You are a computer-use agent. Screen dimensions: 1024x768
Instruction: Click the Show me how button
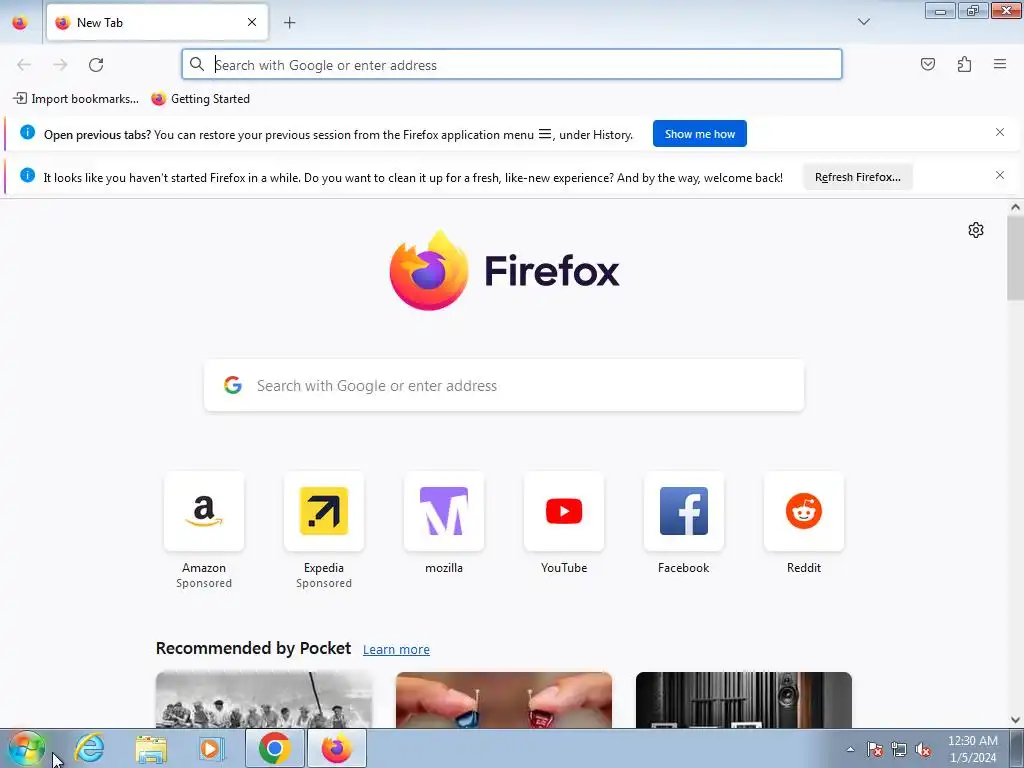699,134
